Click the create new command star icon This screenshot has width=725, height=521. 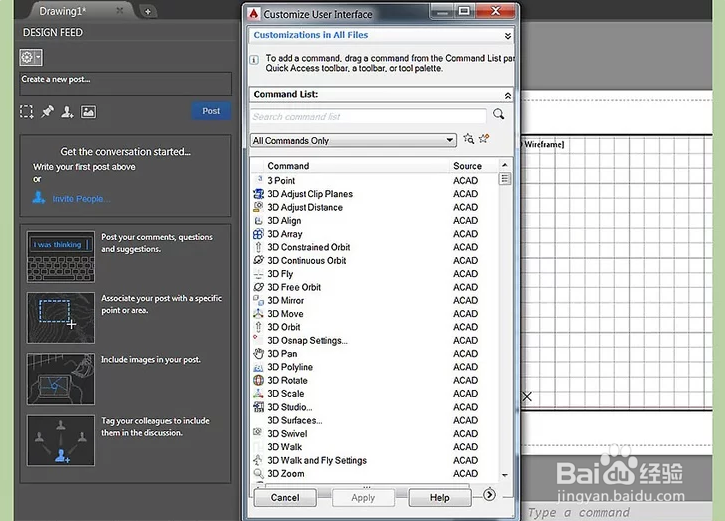pyautogui.click(x=484, y=138)
